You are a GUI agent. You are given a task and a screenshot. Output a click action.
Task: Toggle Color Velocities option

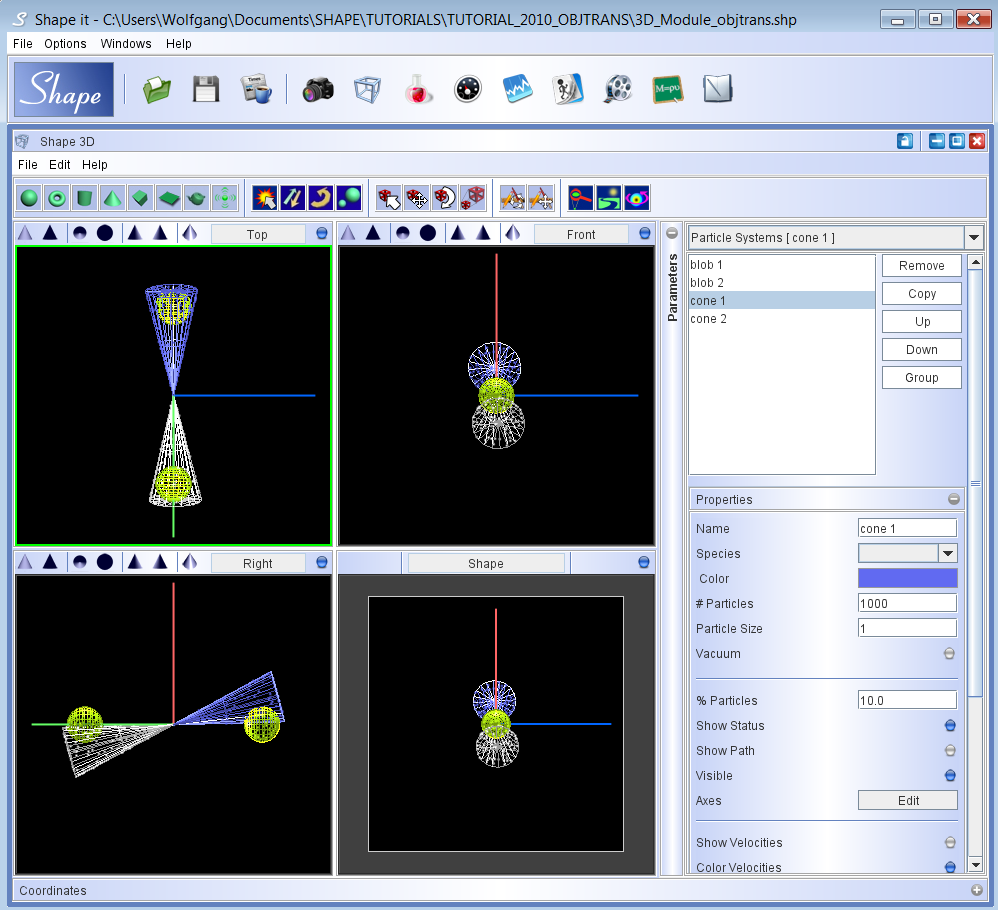[950, 867]
